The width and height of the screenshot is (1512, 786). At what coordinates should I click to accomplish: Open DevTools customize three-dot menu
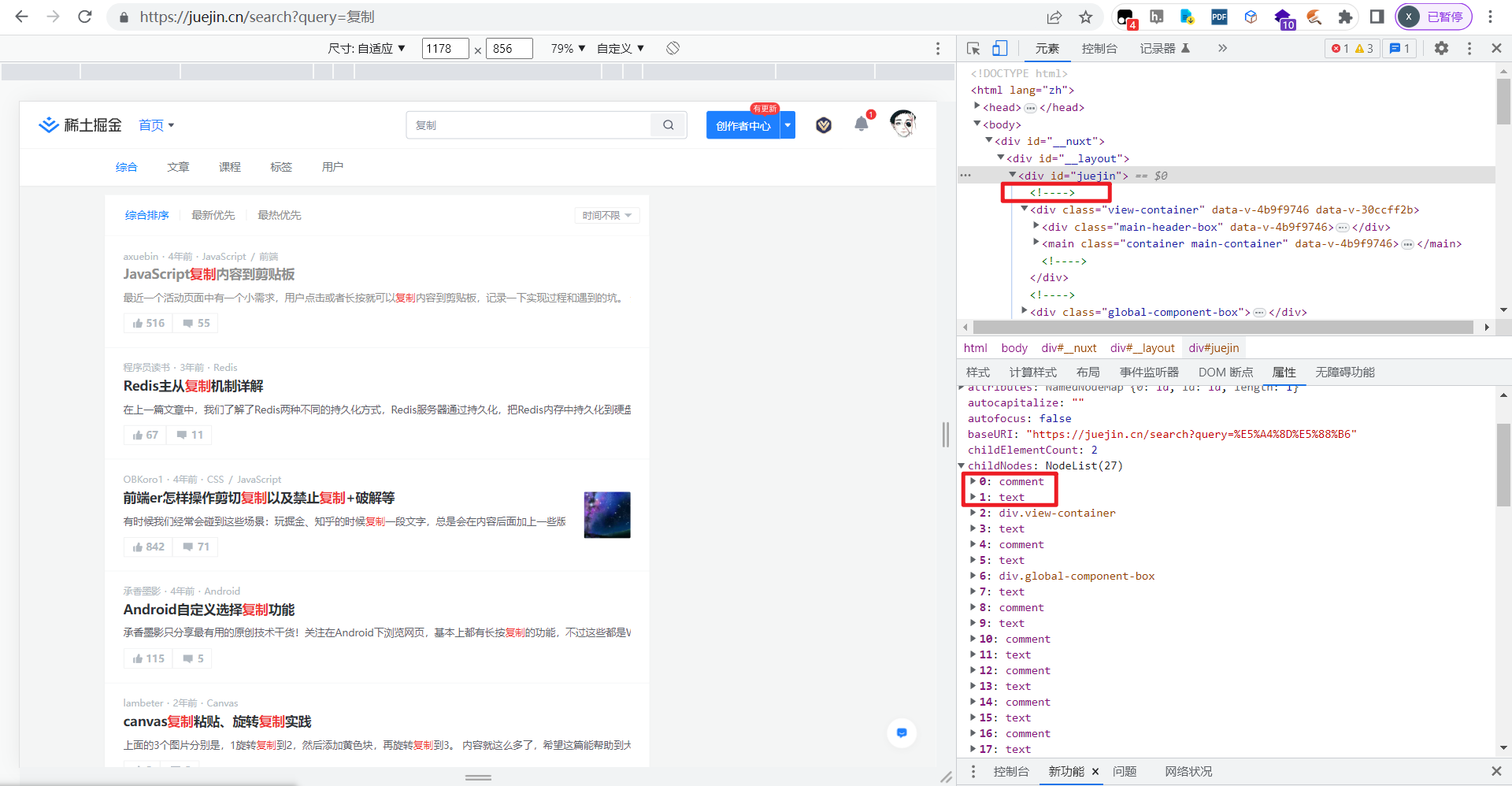click(x=1469, y=48)
